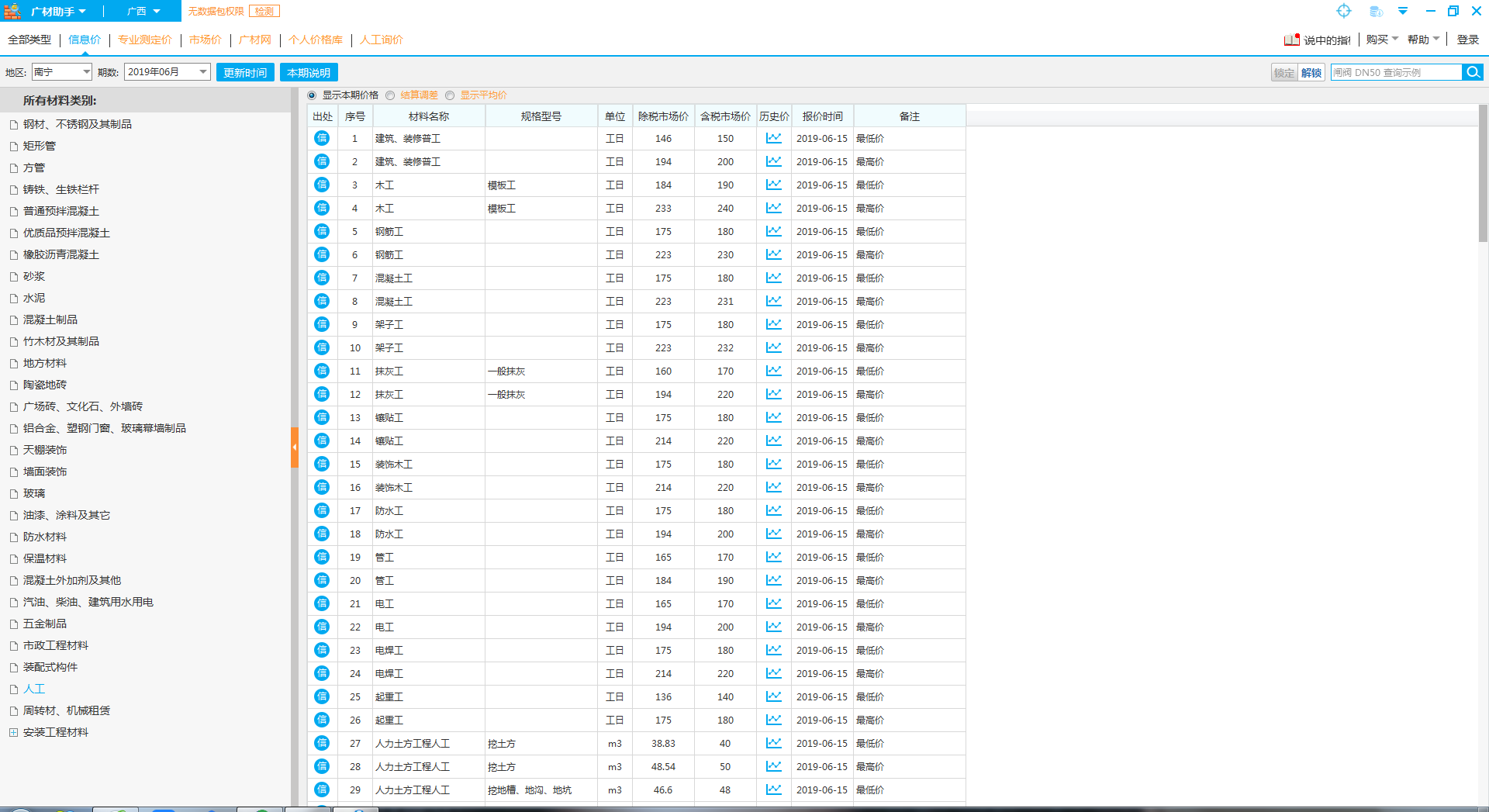Select 陶瓷地砖 category

pyautogui.click(x=45, y=385)
